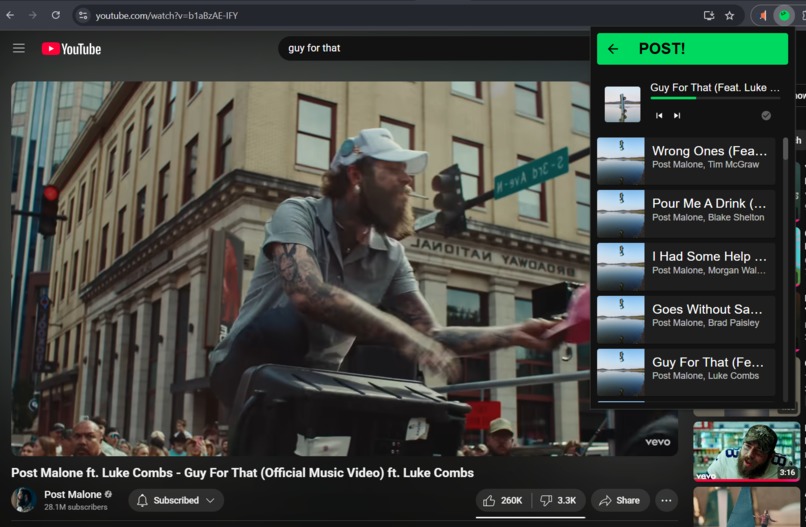Click the Subscribed bell icon

point(142,500)
